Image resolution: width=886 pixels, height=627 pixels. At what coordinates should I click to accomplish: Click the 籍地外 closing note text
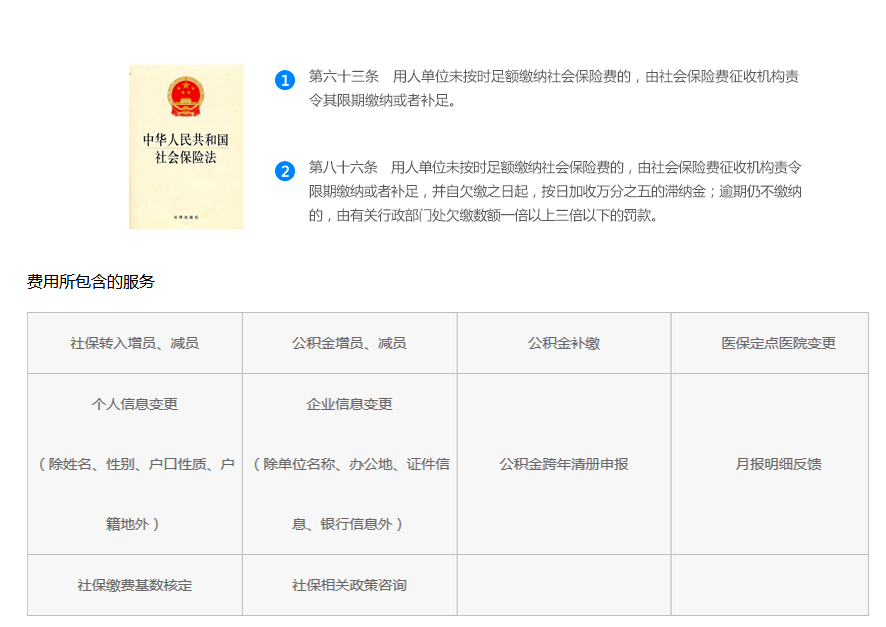133,524
